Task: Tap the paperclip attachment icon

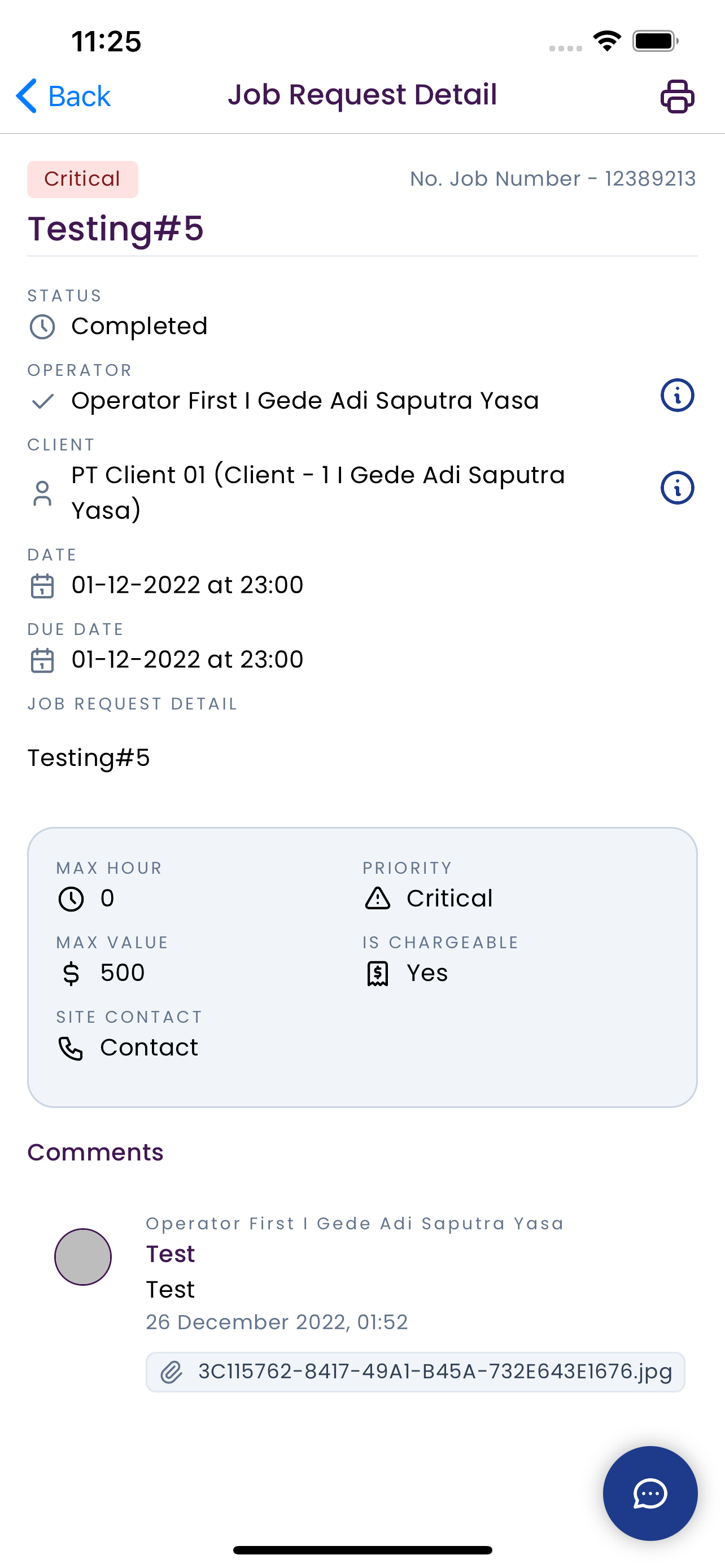Action: pyautogui.click(x=171, y=1372)
